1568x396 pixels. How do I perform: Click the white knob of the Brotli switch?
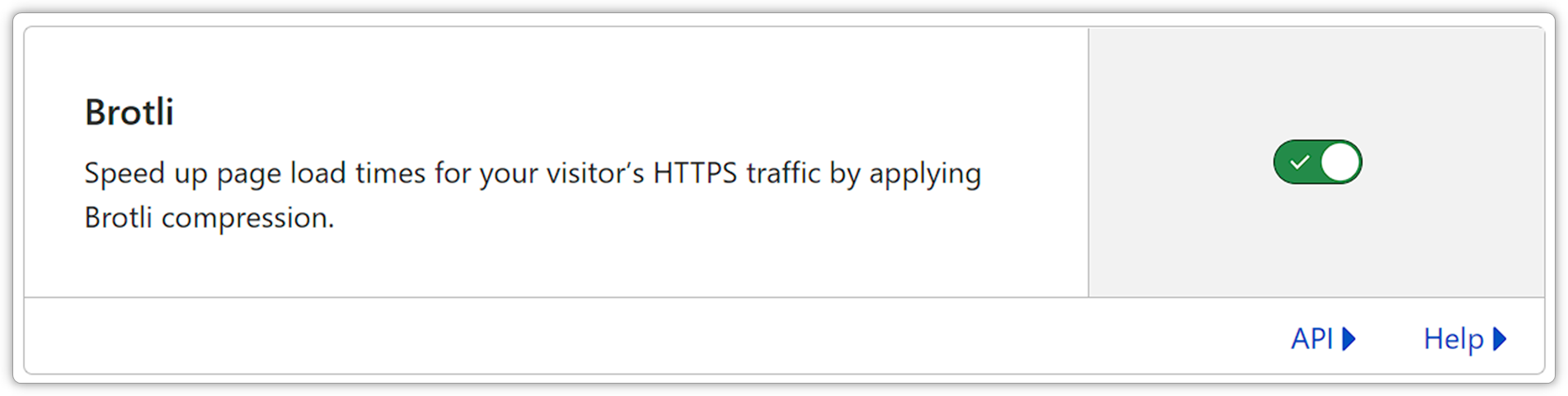(1340, 162)
